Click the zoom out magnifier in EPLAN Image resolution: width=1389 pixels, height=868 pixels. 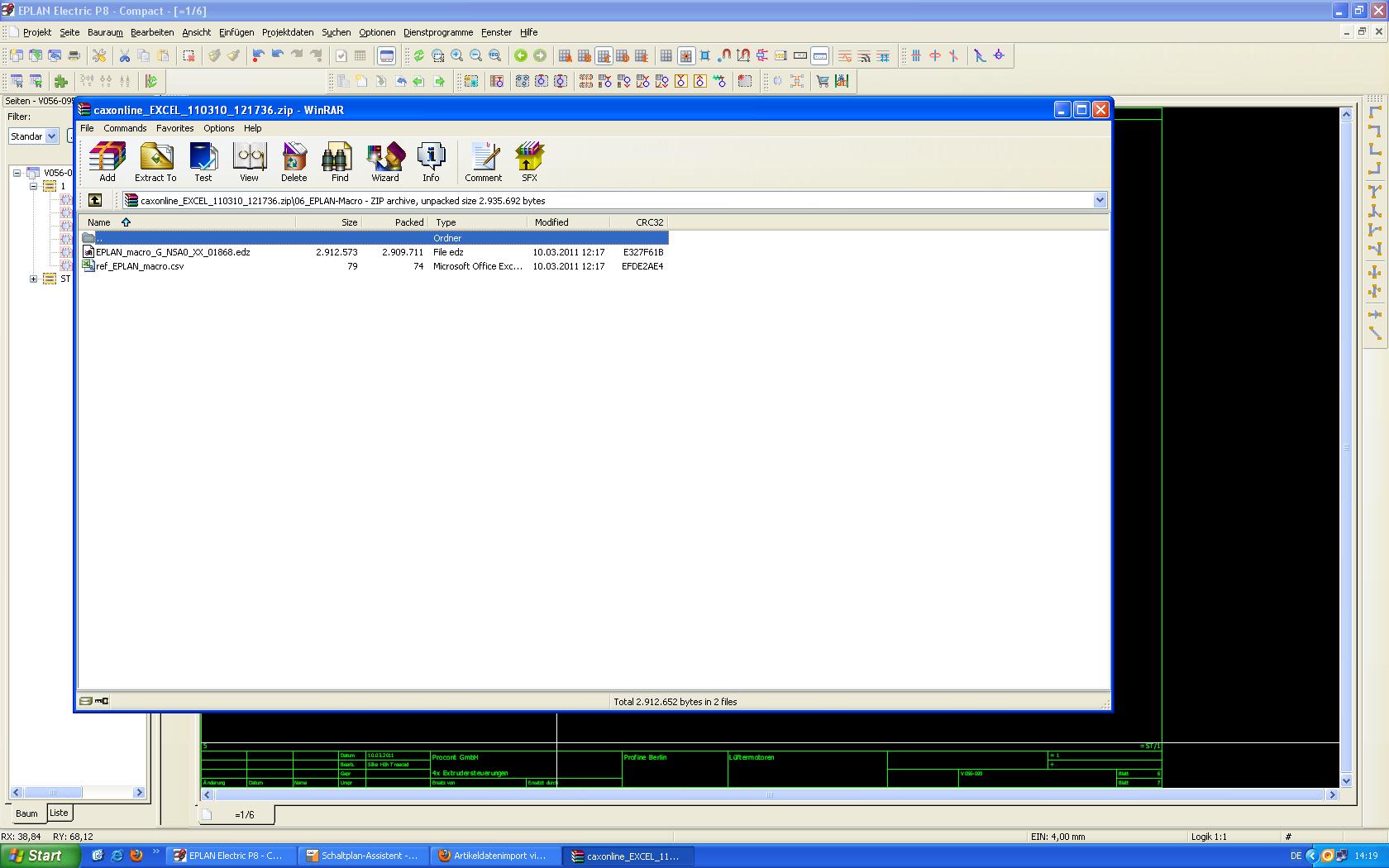pos(475,55)
